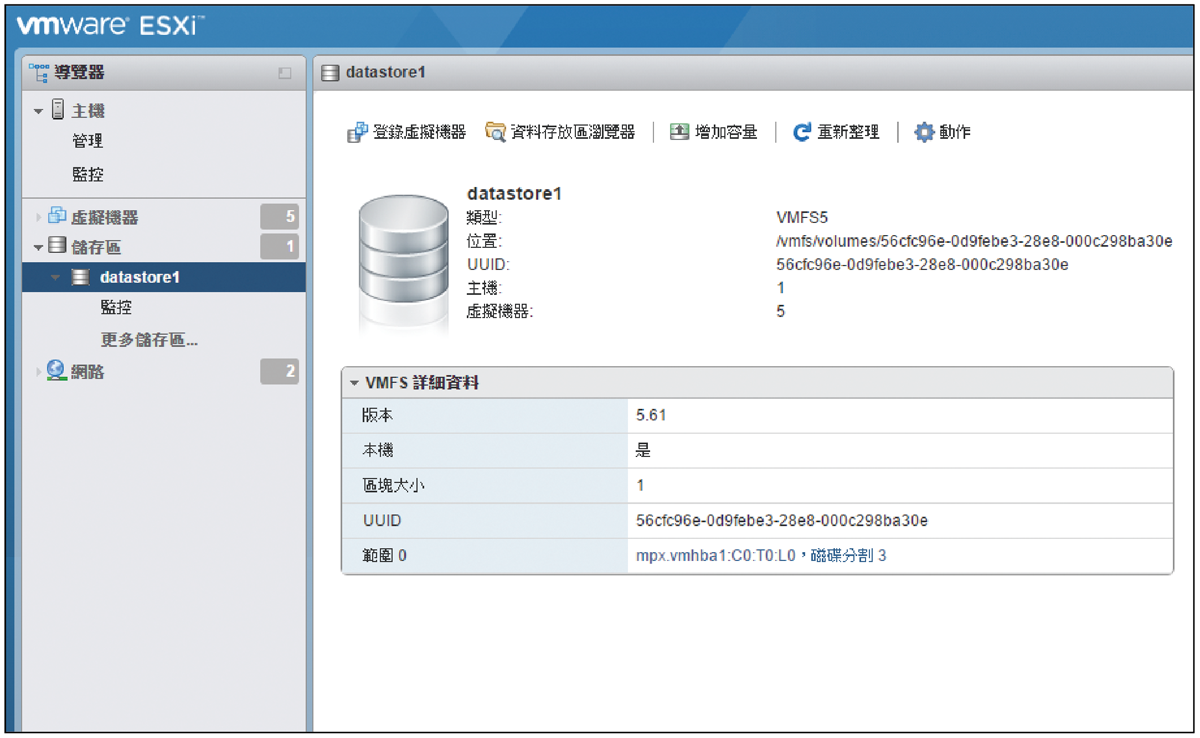Open 監控 (Monitor) under the host node
1200x738 pixels.
(x=87, y=174)
